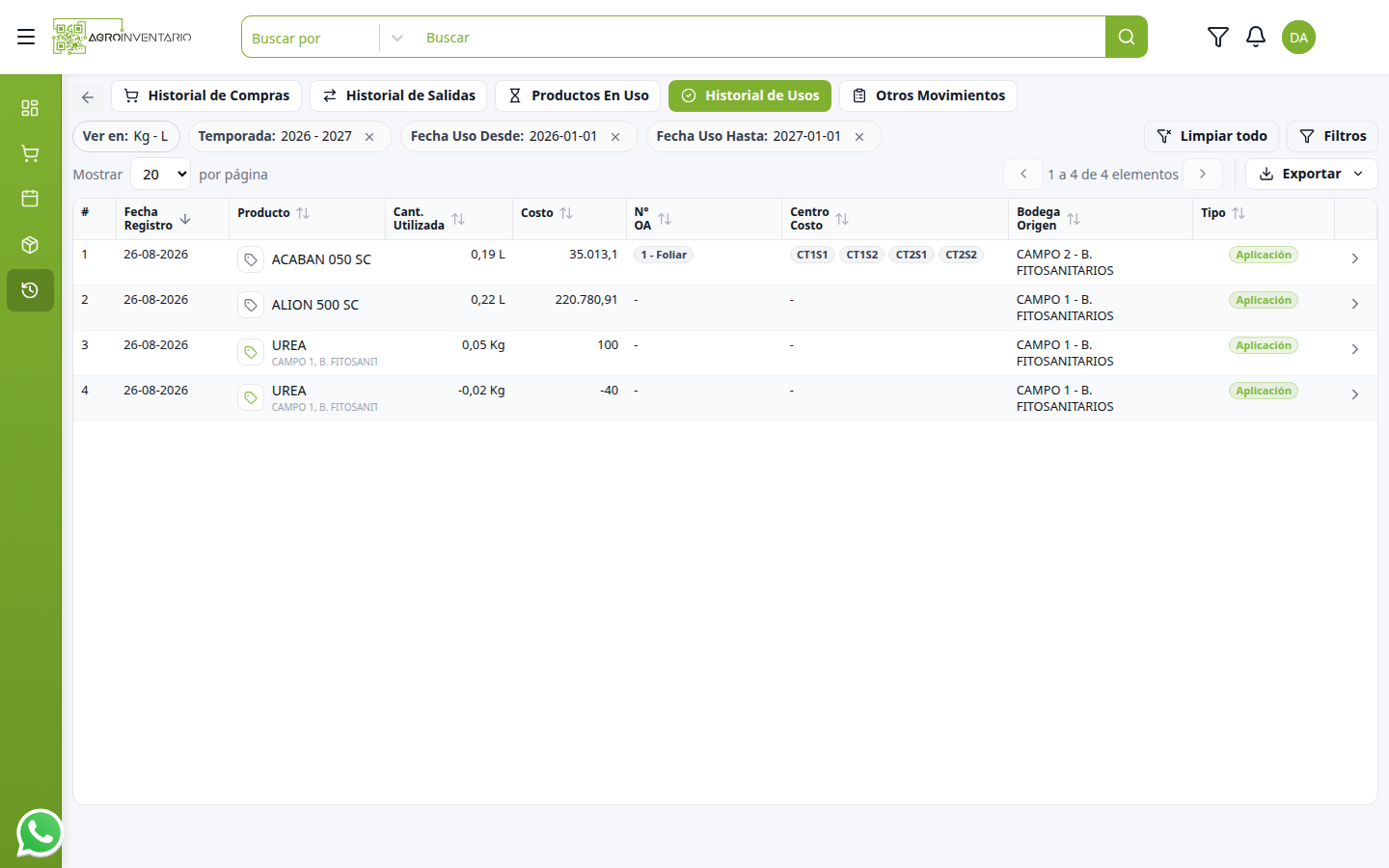Go to previous page of results
The image size is (1389, 868).
coord(1023,174)
